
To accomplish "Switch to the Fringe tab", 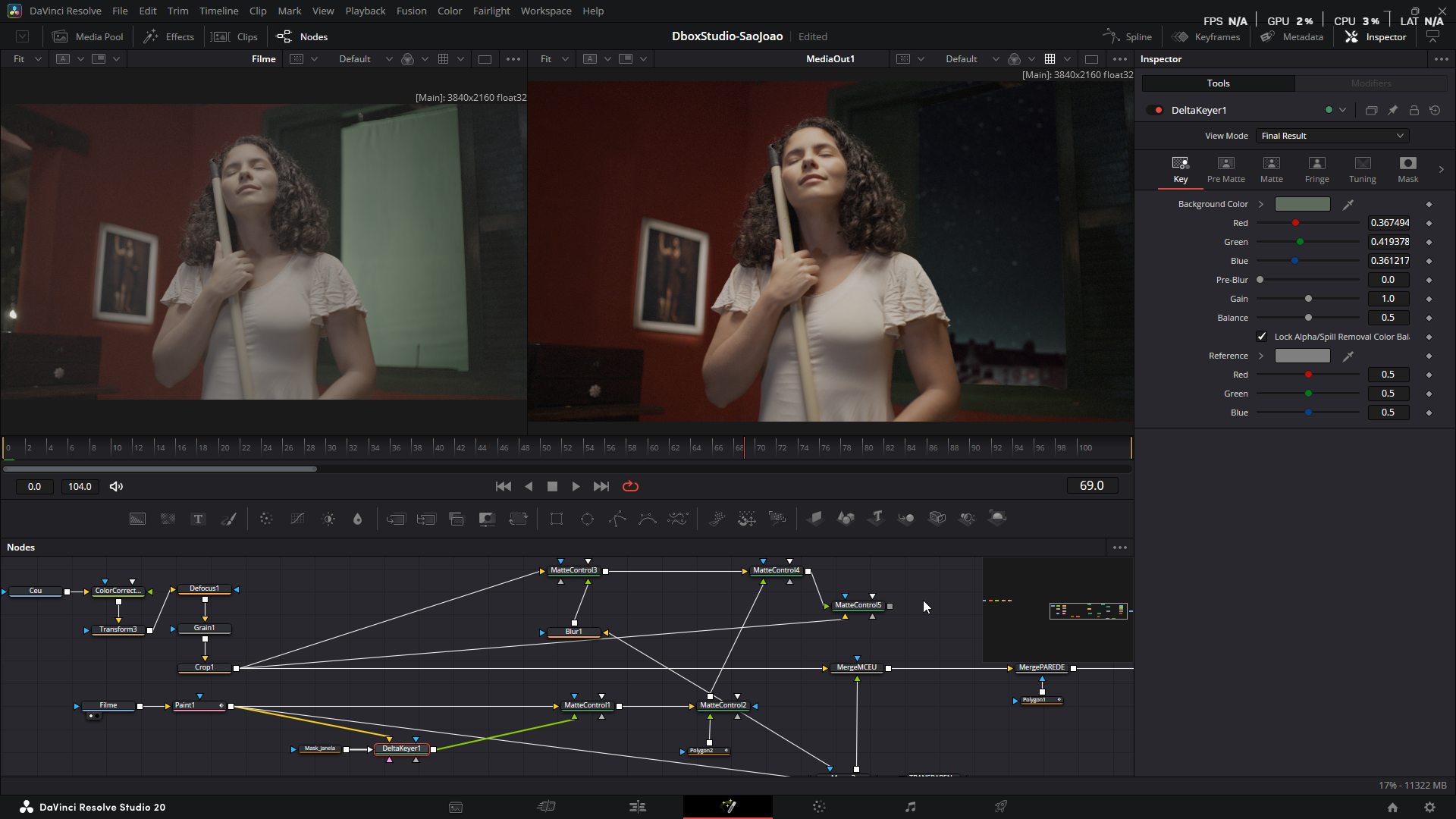I will click(1317, 171).
